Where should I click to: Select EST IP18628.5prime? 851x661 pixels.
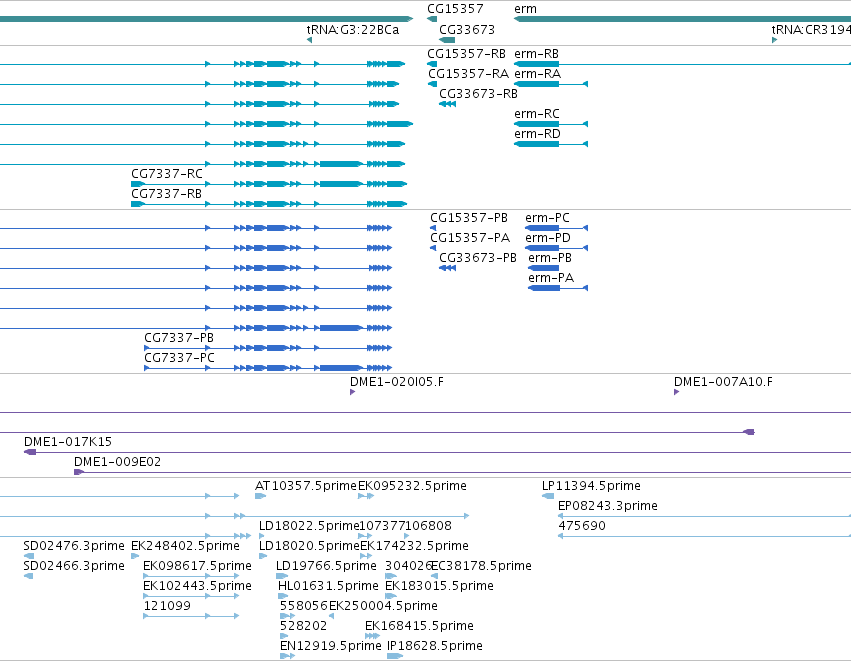435,646
